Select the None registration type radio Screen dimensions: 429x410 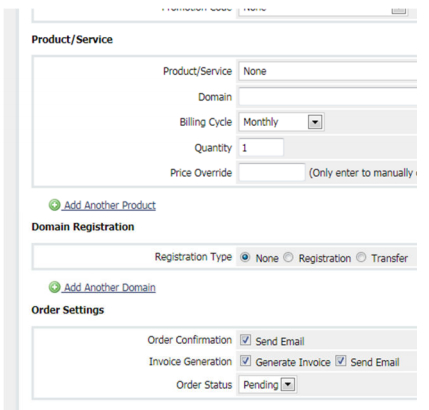click(245, 257)
